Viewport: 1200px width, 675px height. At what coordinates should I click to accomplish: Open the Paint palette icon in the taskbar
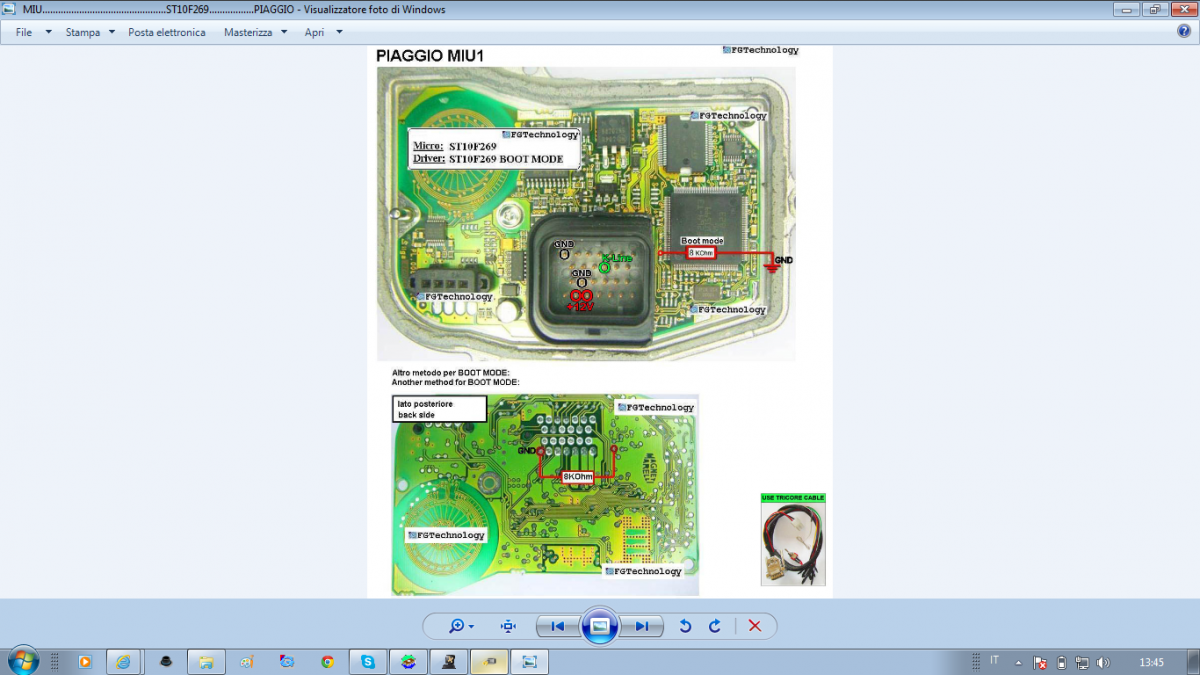246,661
